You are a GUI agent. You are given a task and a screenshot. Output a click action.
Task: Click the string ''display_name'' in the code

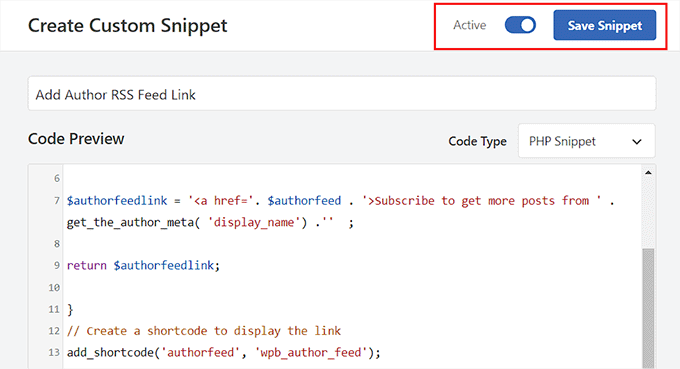[x=254, y=222]
